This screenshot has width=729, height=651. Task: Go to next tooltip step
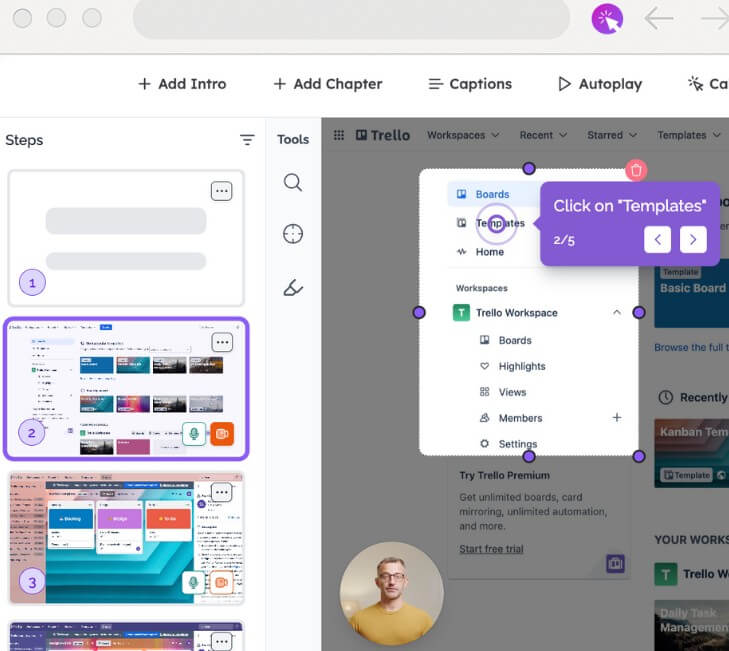tap(693, 239)
